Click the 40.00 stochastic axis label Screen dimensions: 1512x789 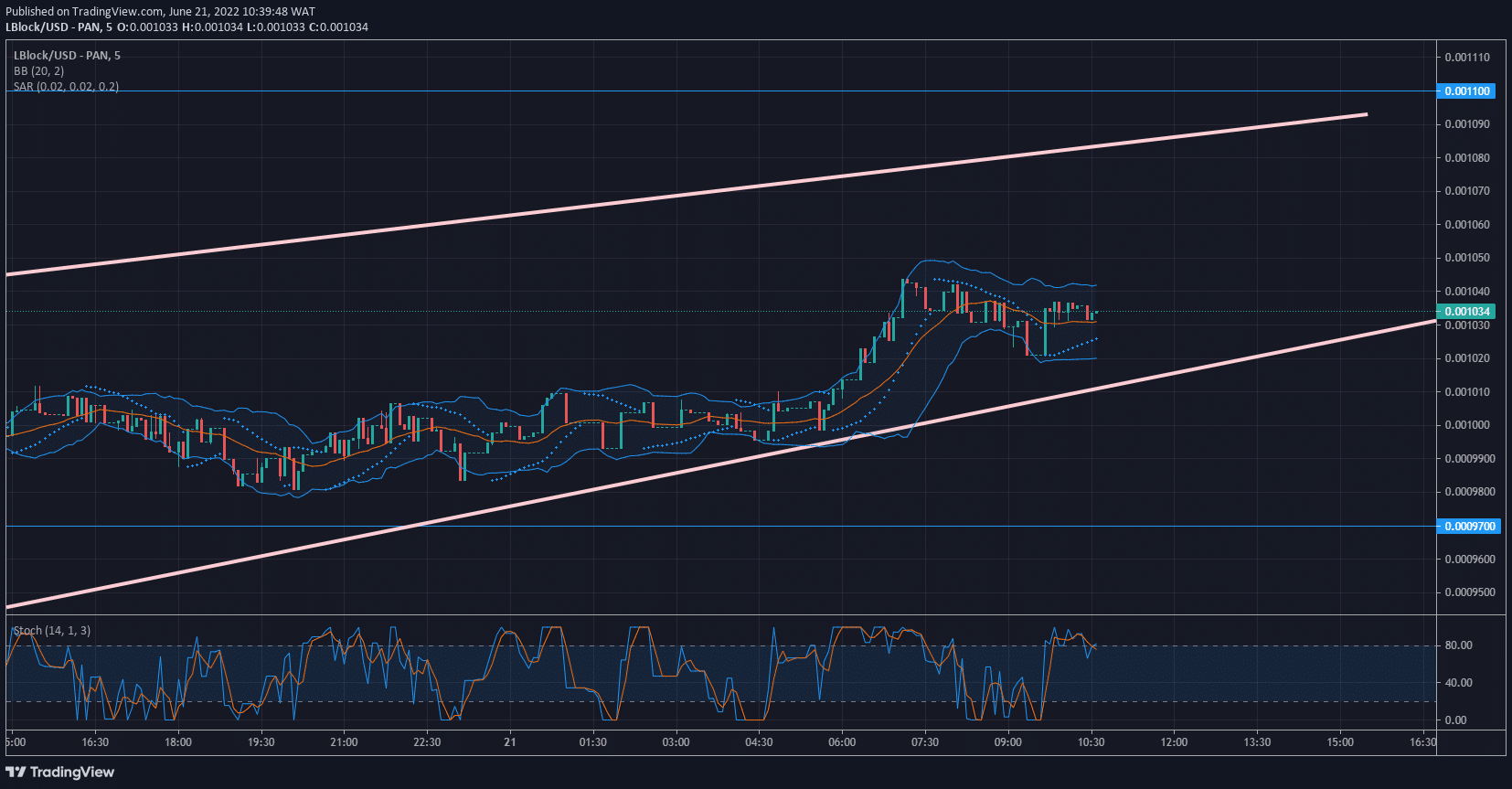pyautogui.click(x=1458, y=683)
